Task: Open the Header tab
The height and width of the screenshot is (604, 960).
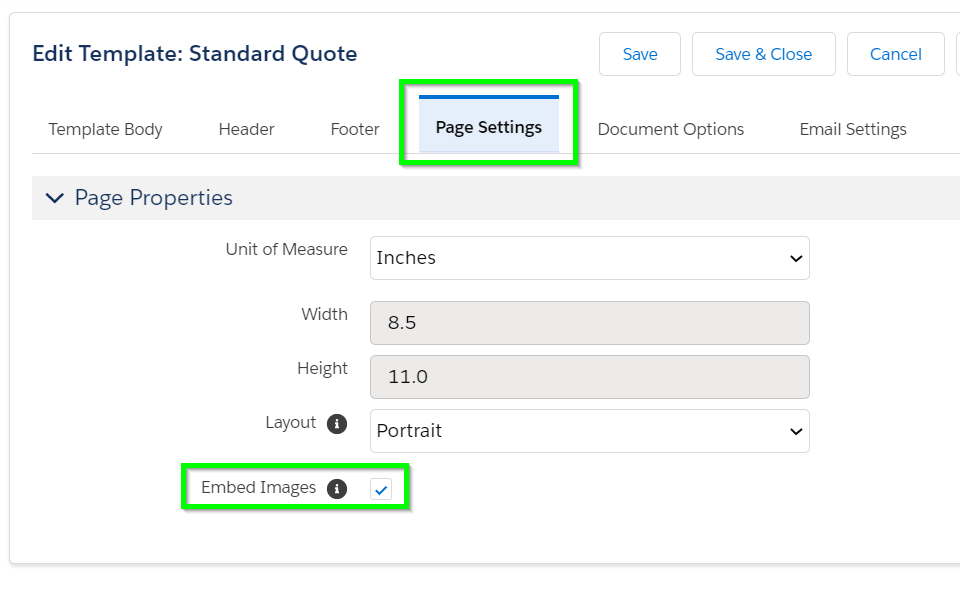Action: 246,129
